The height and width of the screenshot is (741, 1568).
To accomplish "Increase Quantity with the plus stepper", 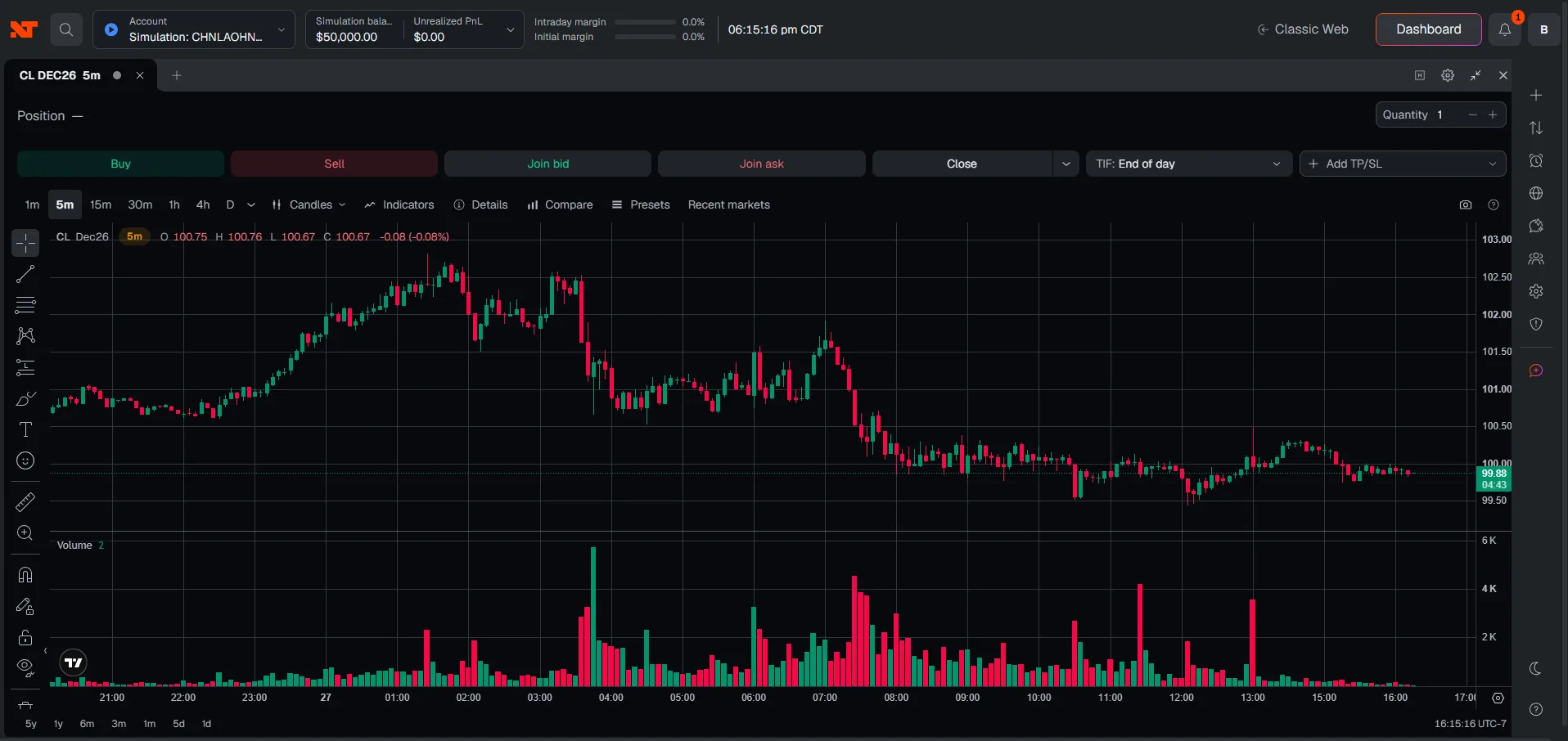I will point(1493,115).
